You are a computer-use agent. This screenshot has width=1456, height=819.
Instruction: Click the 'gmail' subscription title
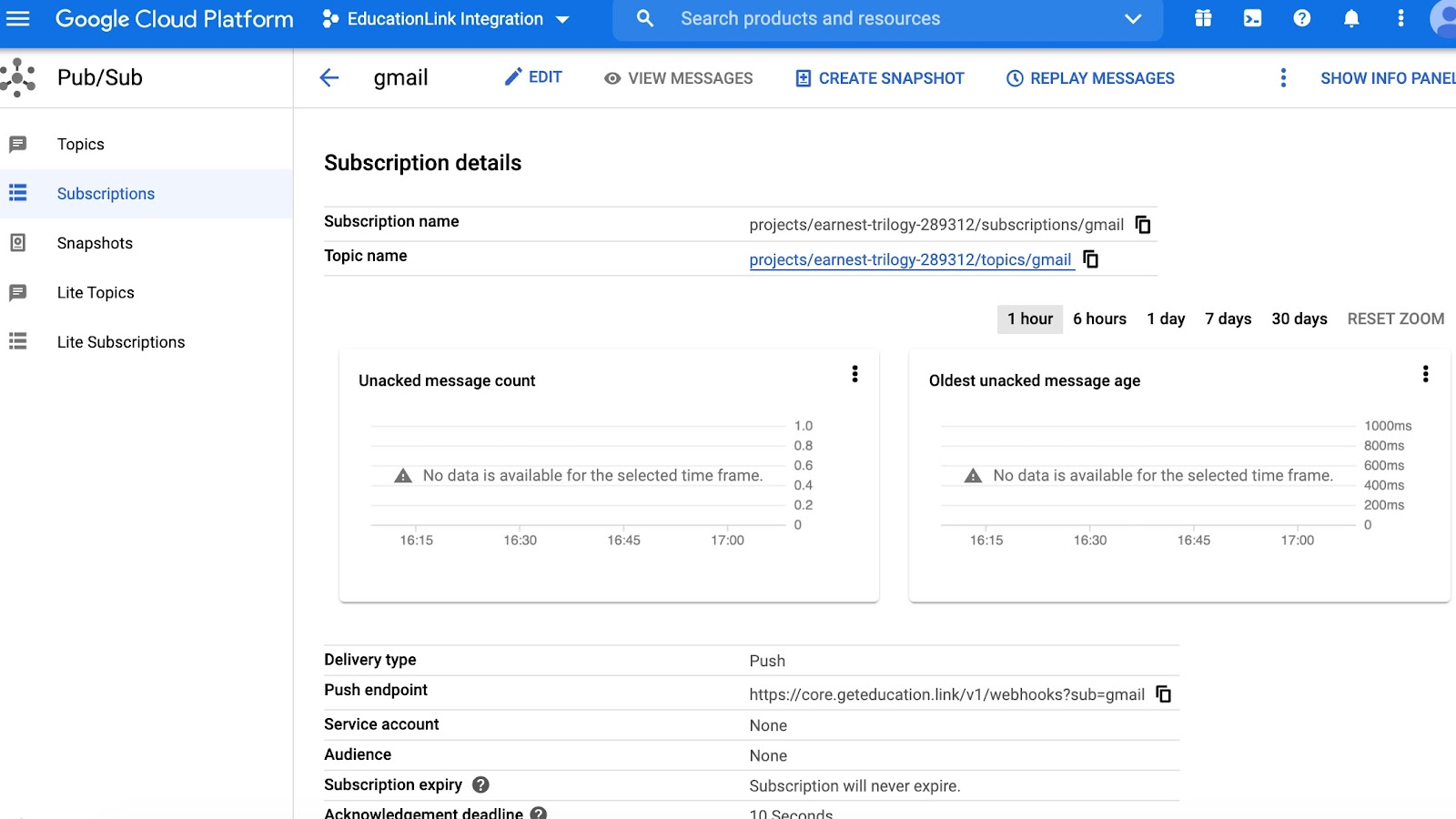[x=400, y=78]
